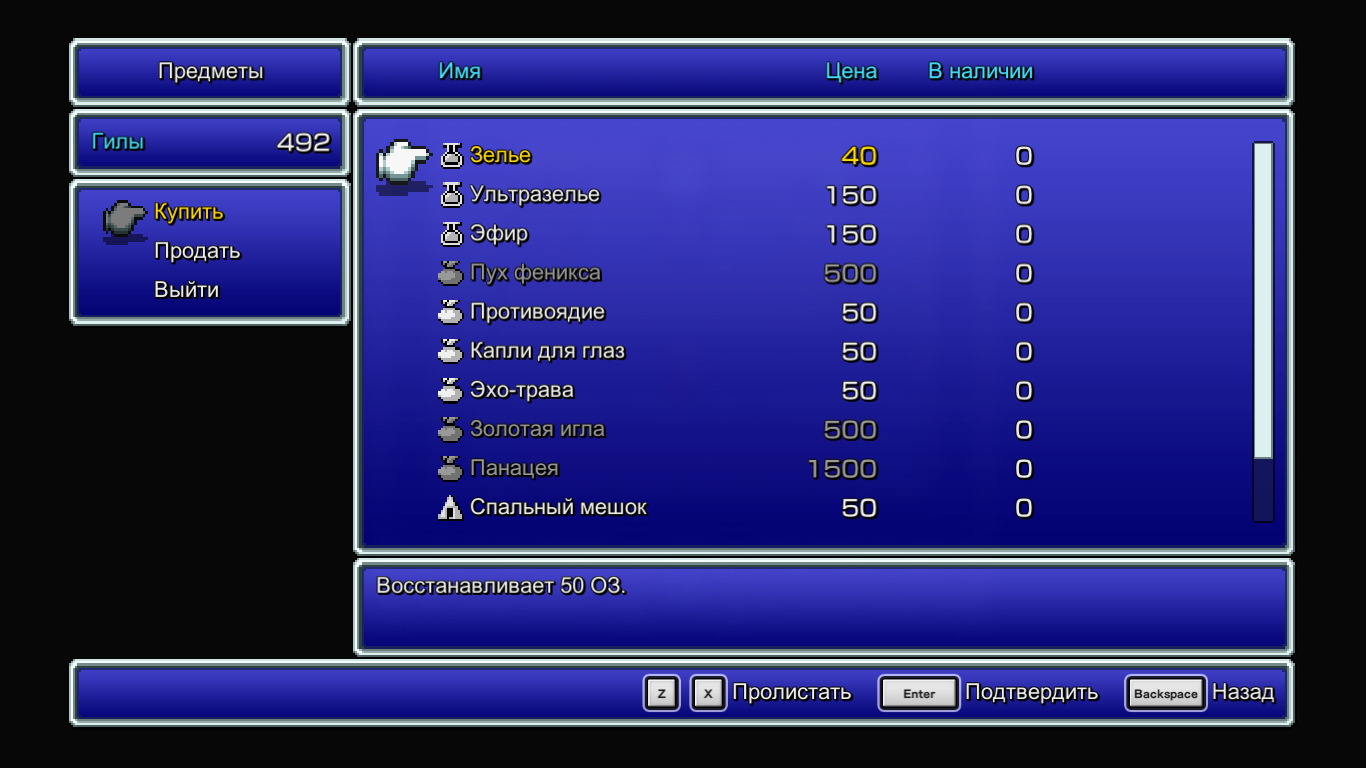Click the pouch icon beside Противоядие
This screenshot has height=768, width=1366.
pyautogui.click(x=451, y=311)
